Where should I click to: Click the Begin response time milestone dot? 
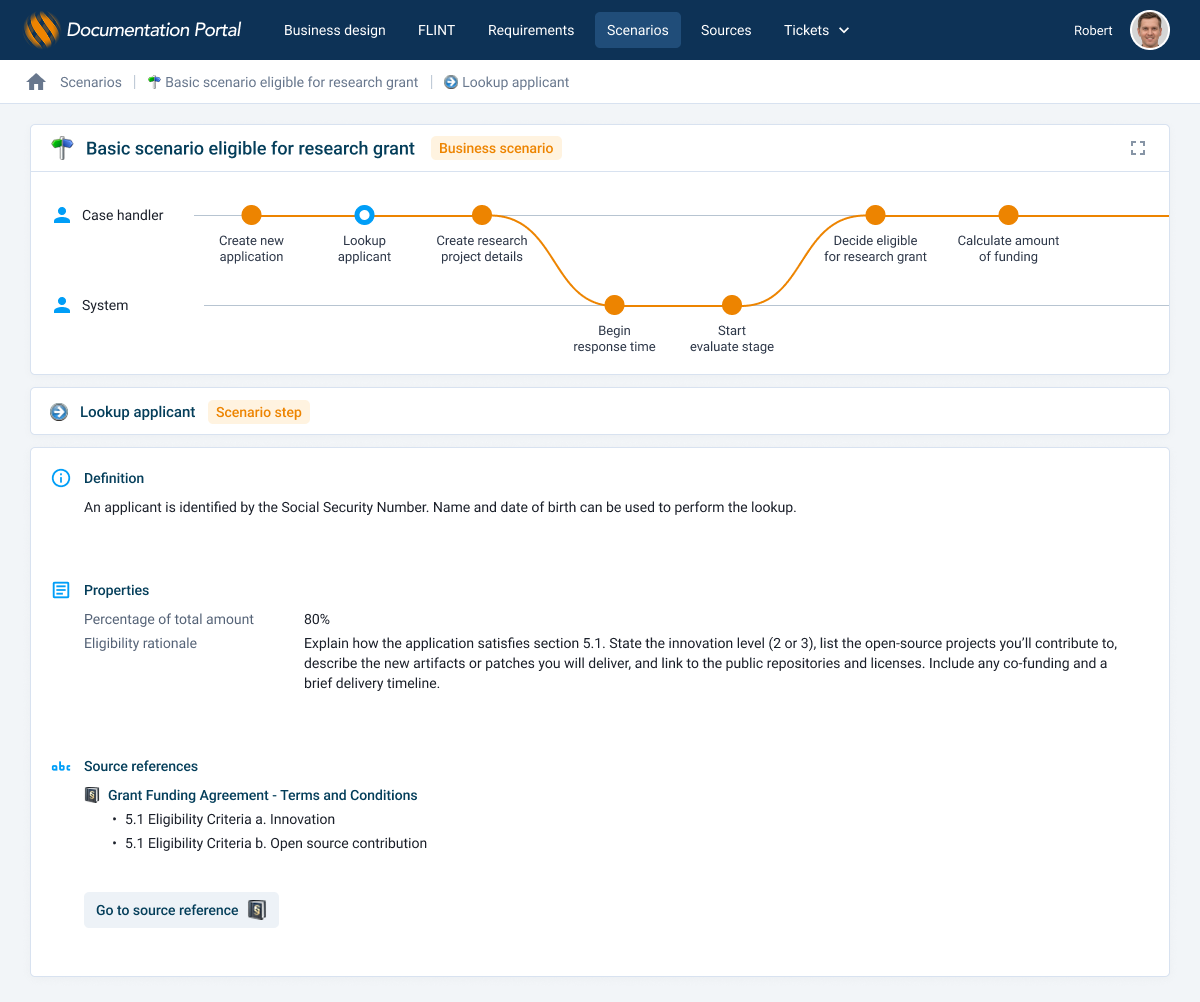click(x=614, y=304)
